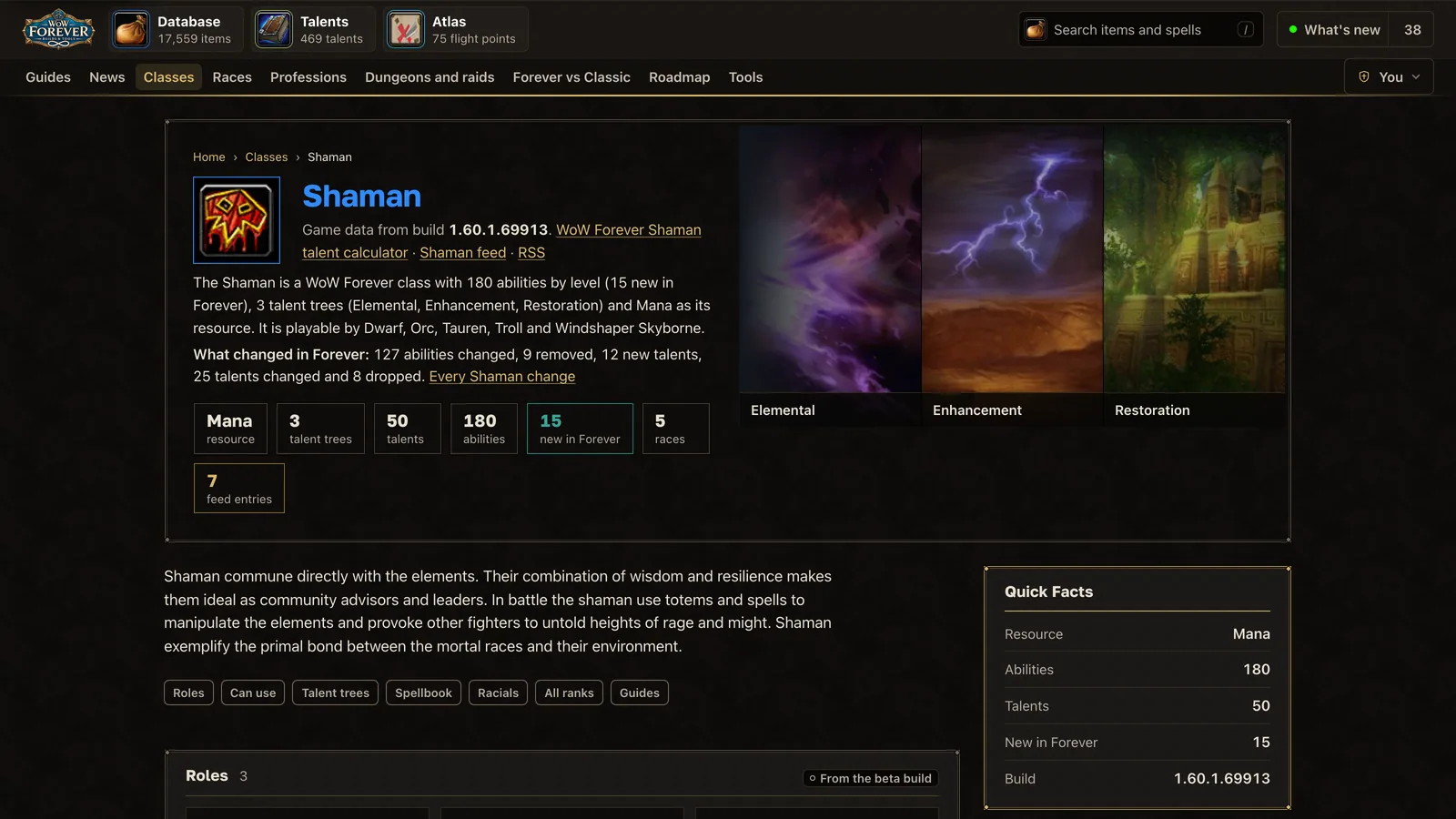The width and height of the screenshot is (1456, 819).
Task: Open the Professions nav item
Action: coord(308,77)
